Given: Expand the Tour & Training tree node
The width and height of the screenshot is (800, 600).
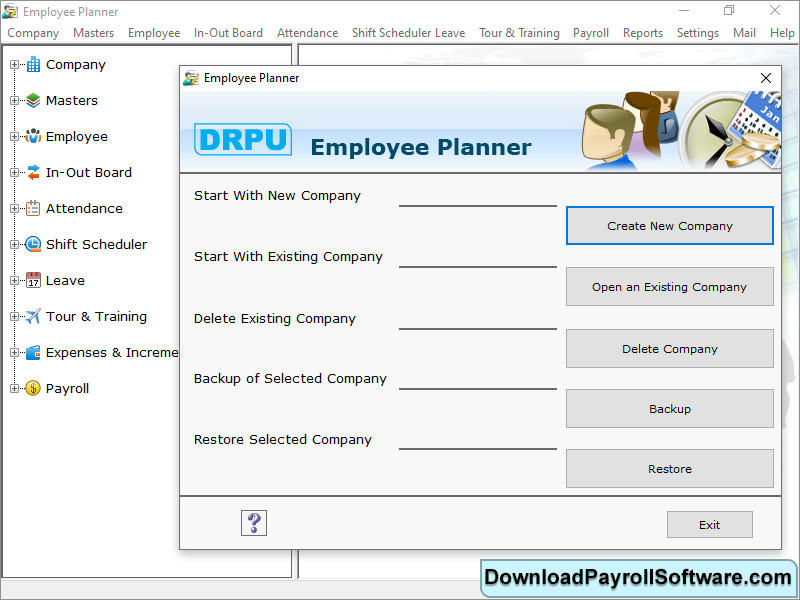Looking at the screenshot, I should 14,316.
